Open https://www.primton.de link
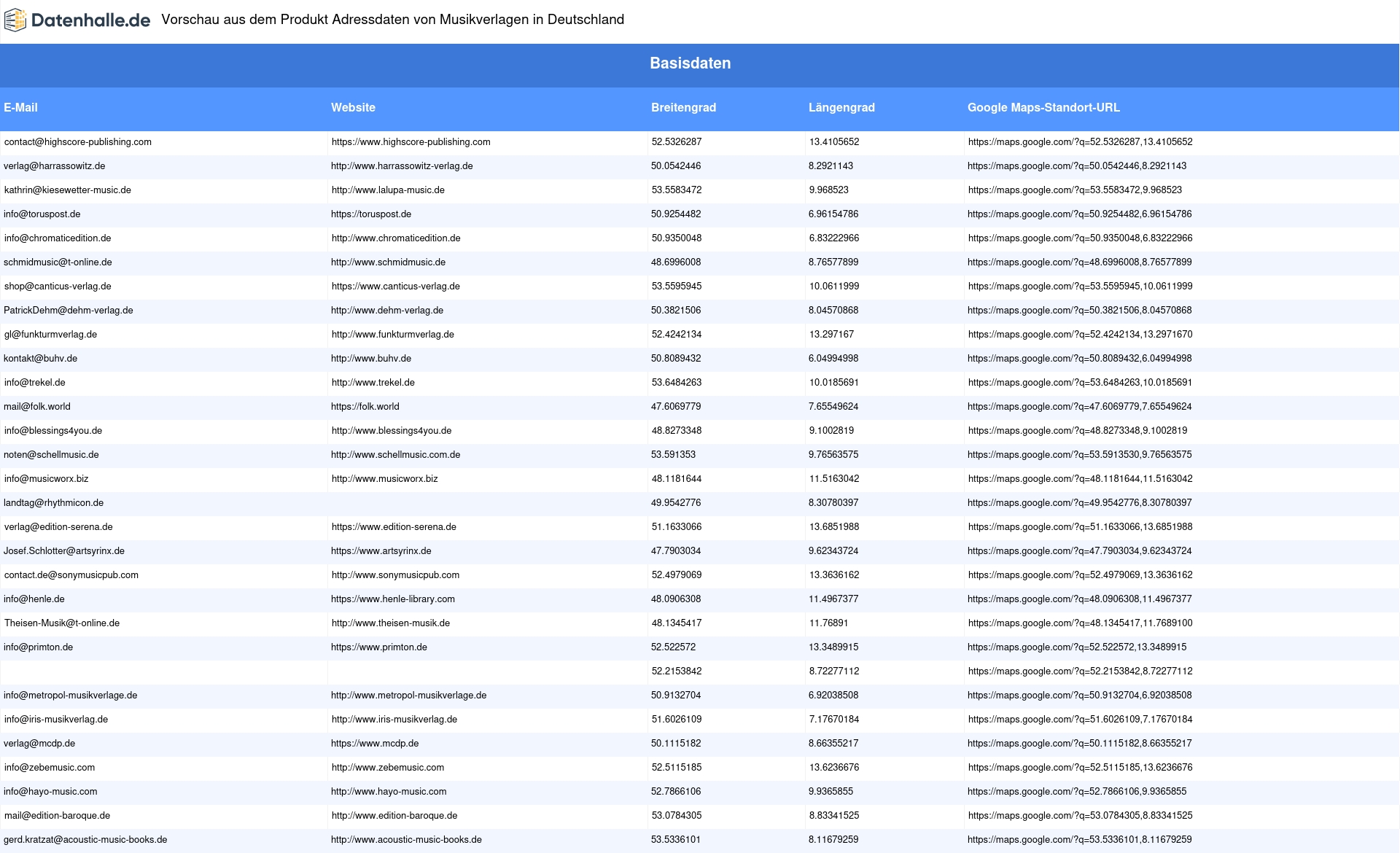The image size is (1400, 853). tap(379, 647)
